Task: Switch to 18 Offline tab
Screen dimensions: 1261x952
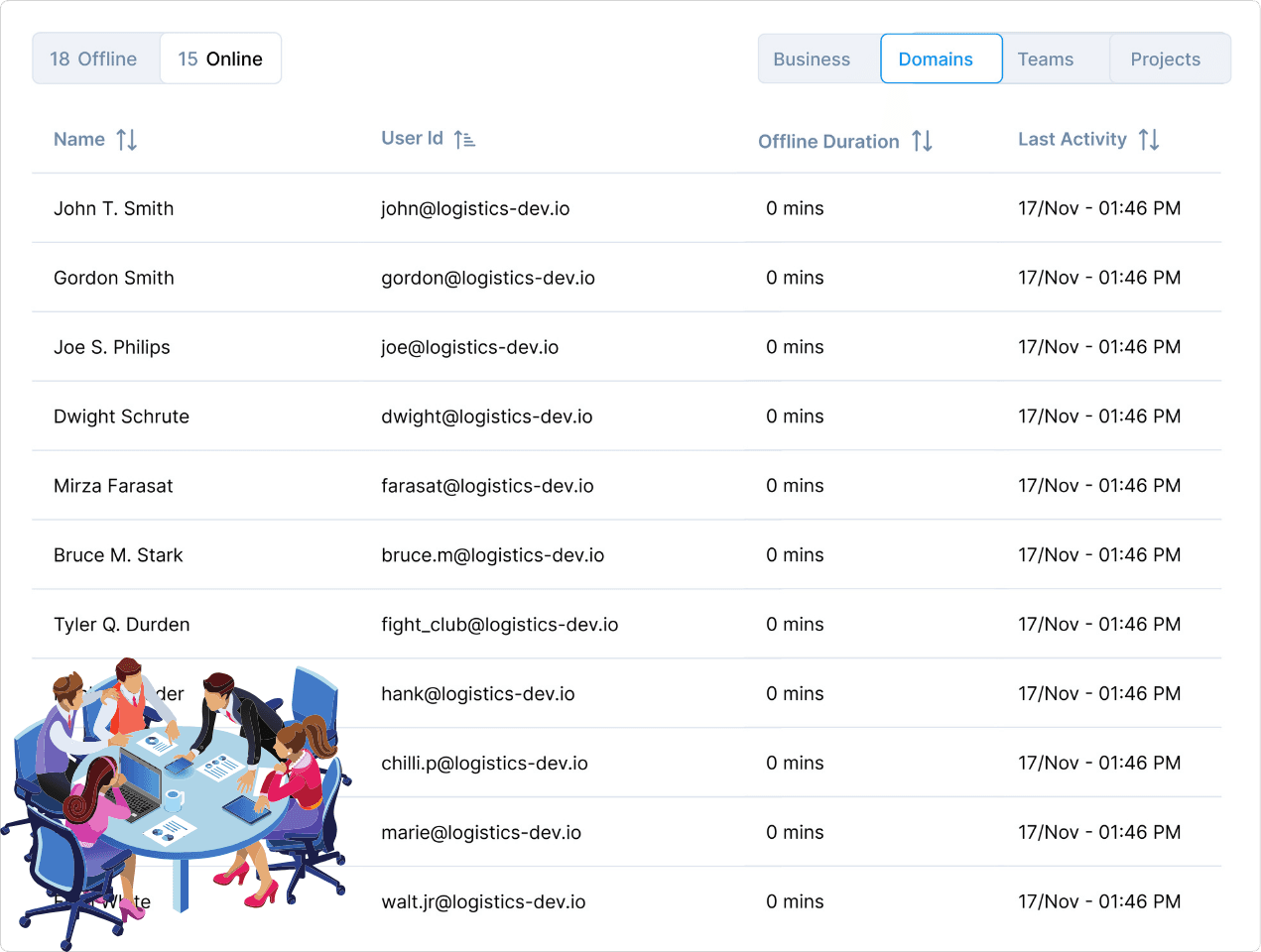Action: [x=96, y=59]
